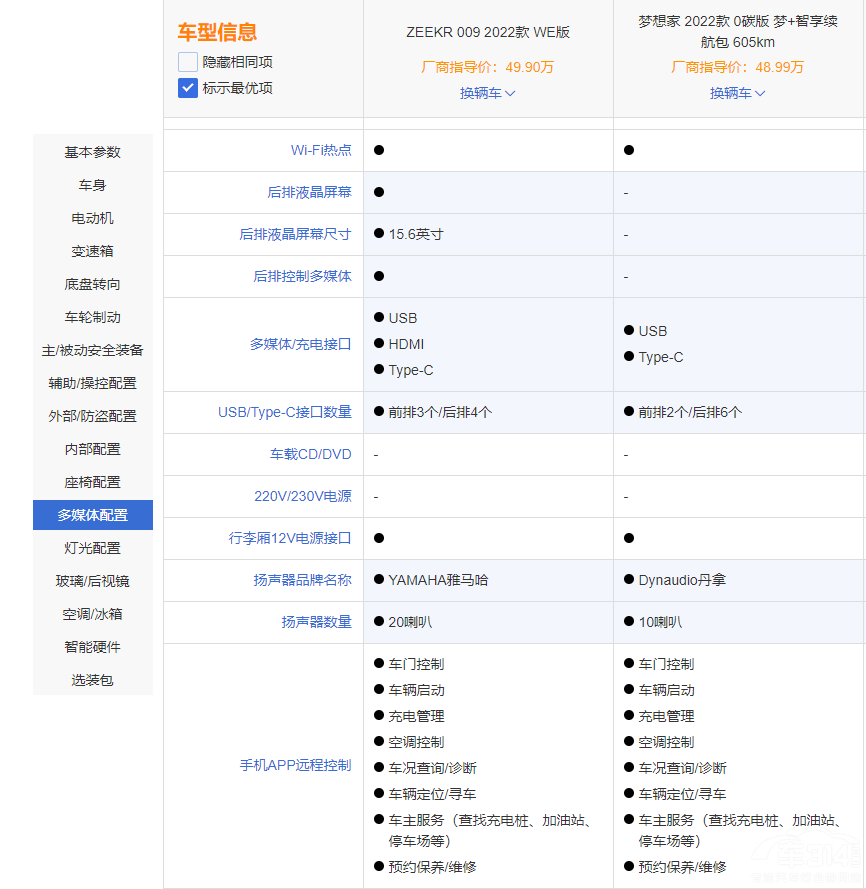The height and width of the screenshot is (889, 866).
Task: Click the ZEEKR 009 2022款 WE版 title
Action: [x=488, y=32]
